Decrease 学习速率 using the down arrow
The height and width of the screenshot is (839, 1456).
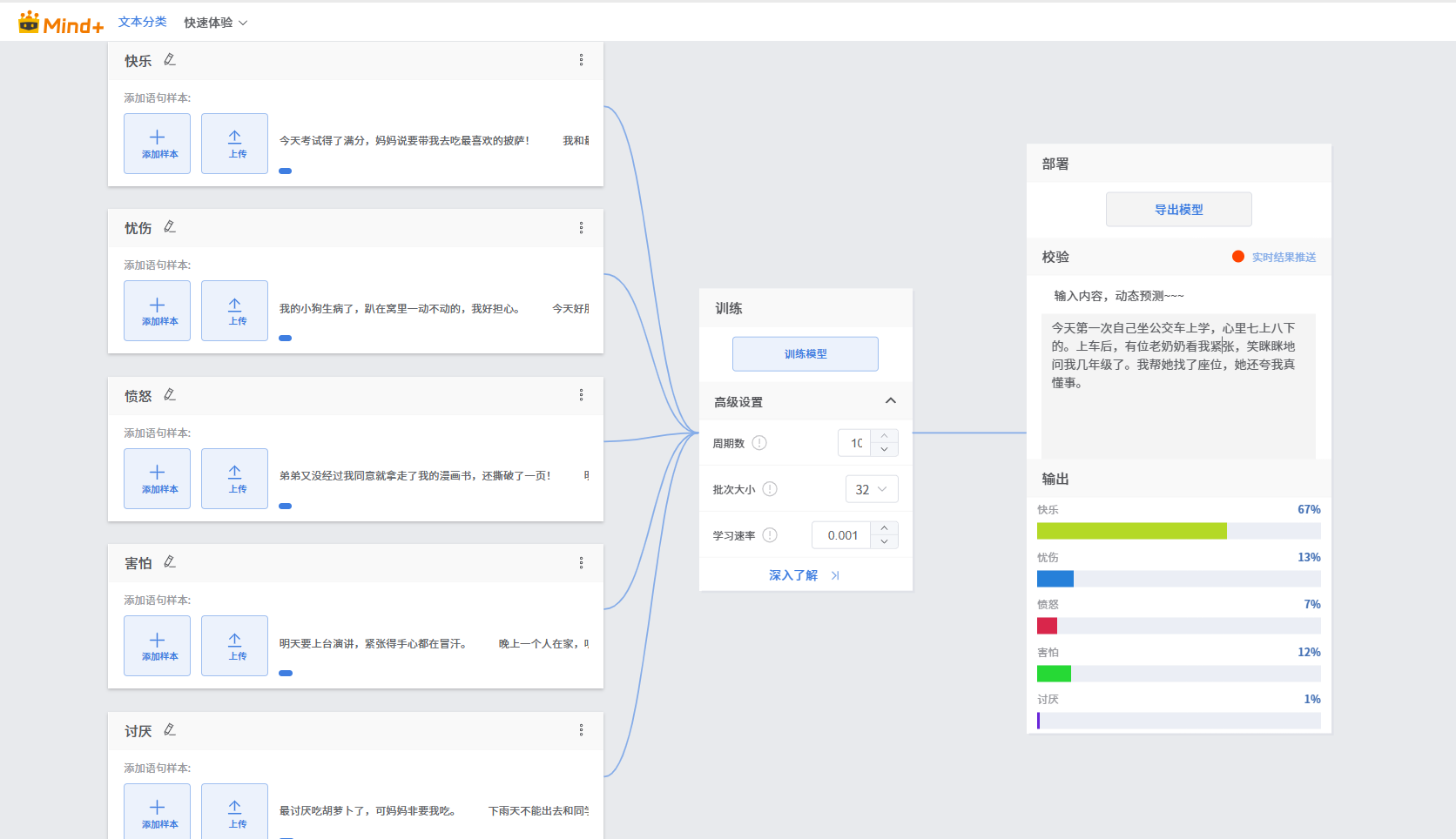885,542
